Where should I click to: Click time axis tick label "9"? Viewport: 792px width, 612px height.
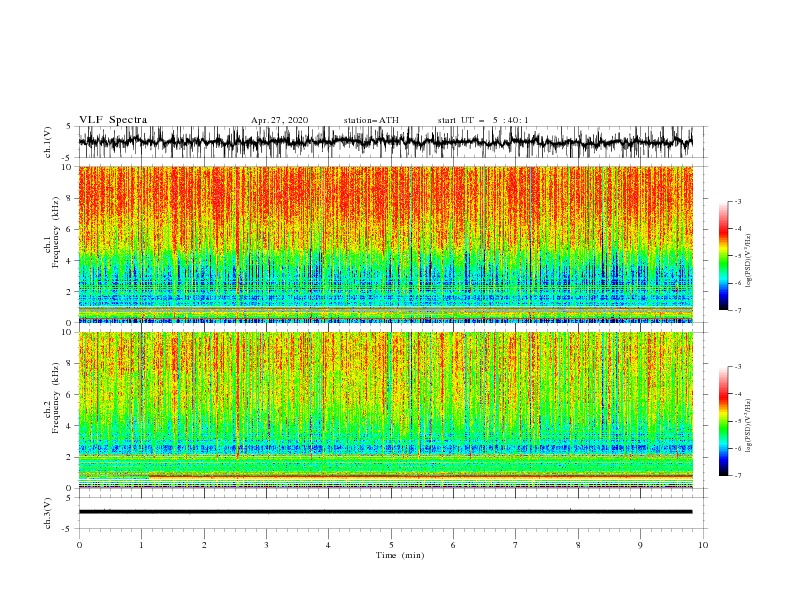[x=640, y=545]
